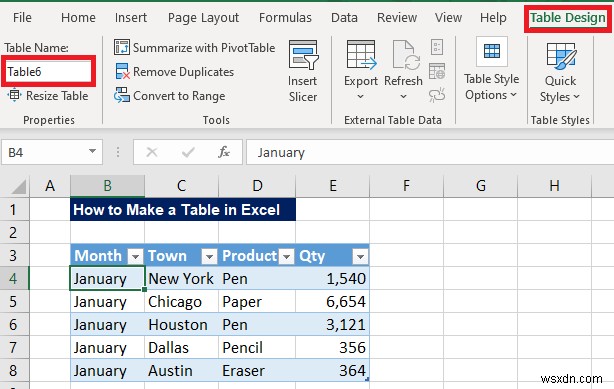Select row 8 header
The height and width of the screenshot is (389, 614).
click(14, 371)
